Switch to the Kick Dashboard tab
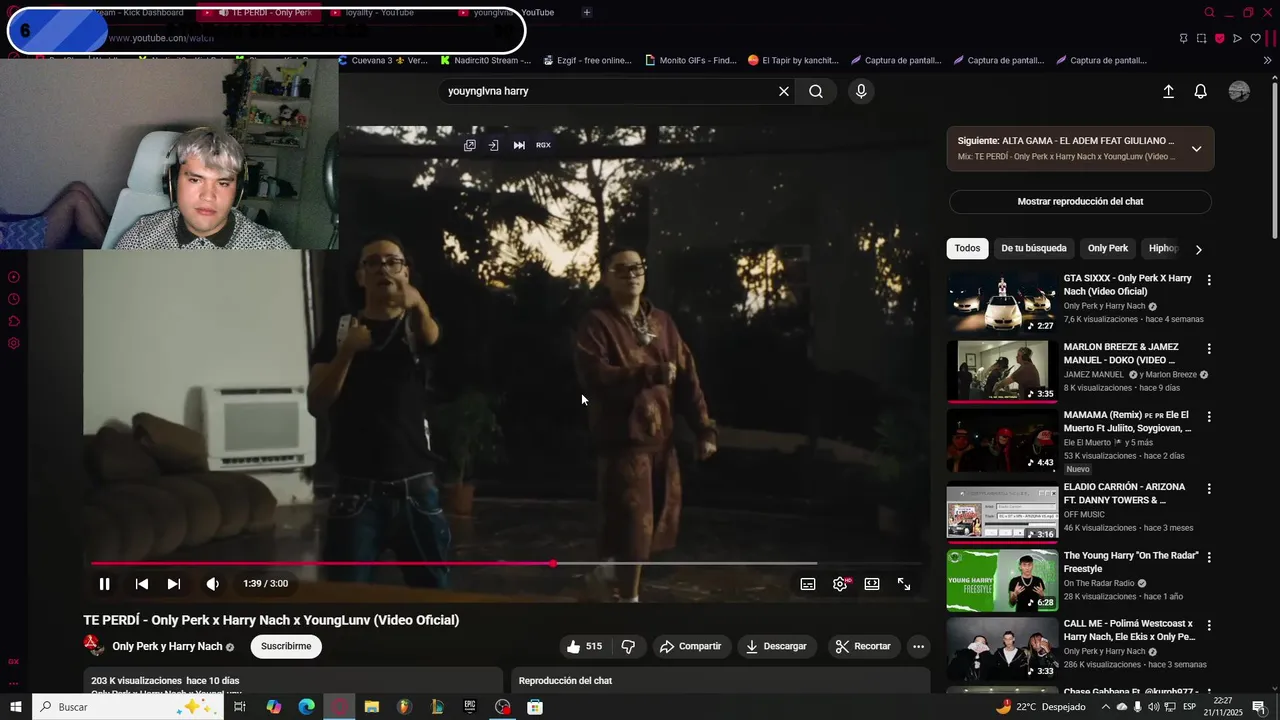Image resolution: width=1280 pixels, height=720 pixels. (x=140, y=12)
